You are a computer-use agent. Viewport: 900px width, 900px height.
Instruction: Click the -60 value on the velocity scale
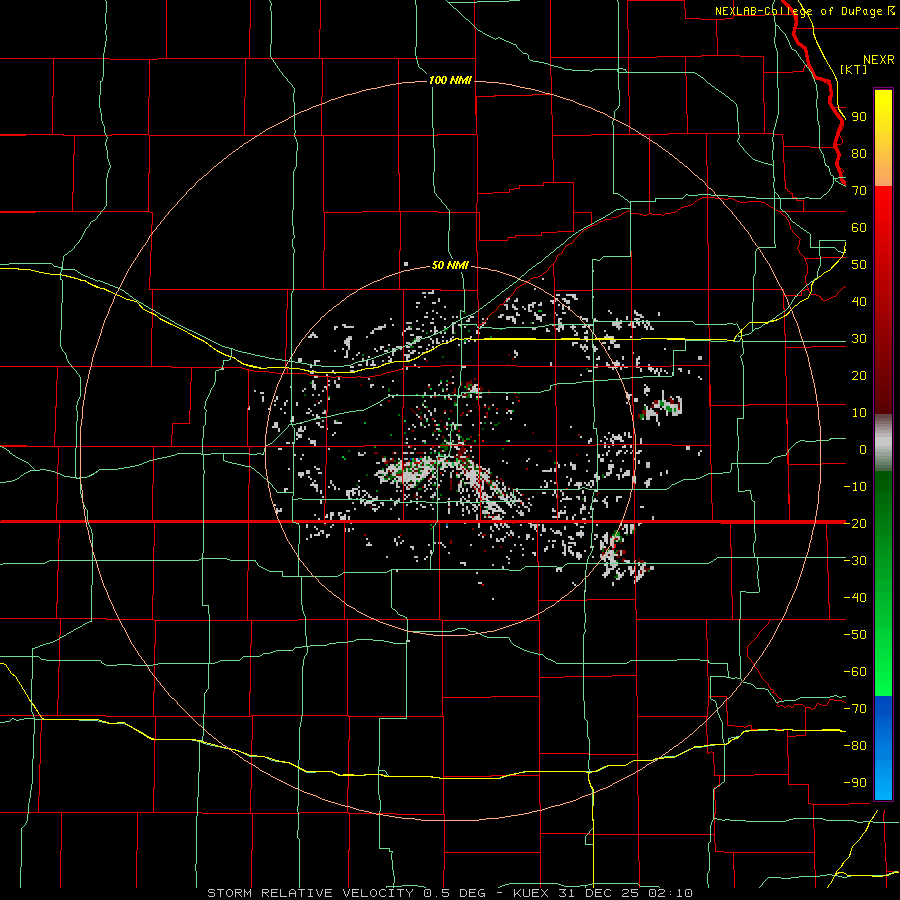point(855,672)
